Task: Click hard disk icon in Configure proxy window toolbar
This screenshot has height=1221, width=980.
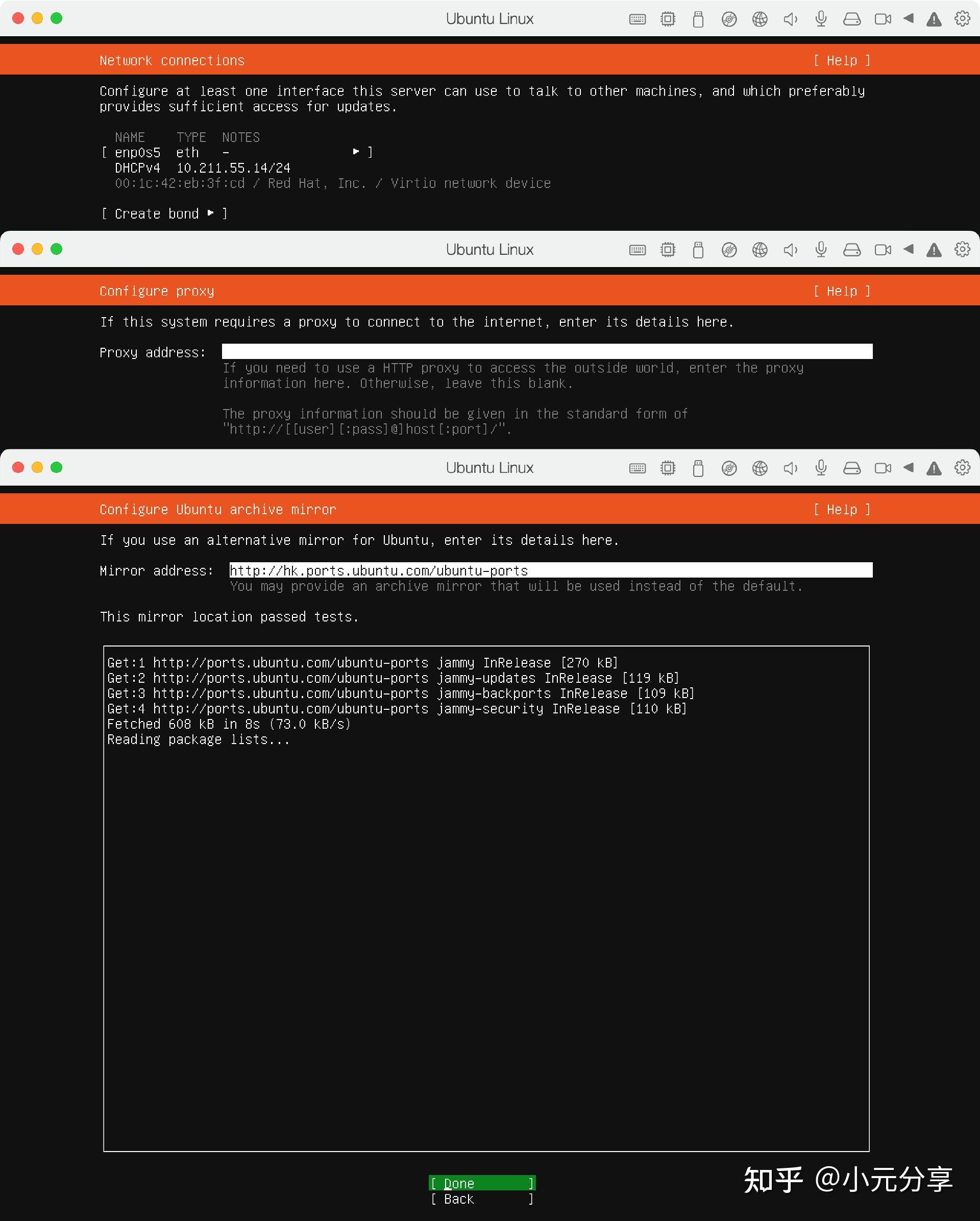Action: [x=851, y=250]
